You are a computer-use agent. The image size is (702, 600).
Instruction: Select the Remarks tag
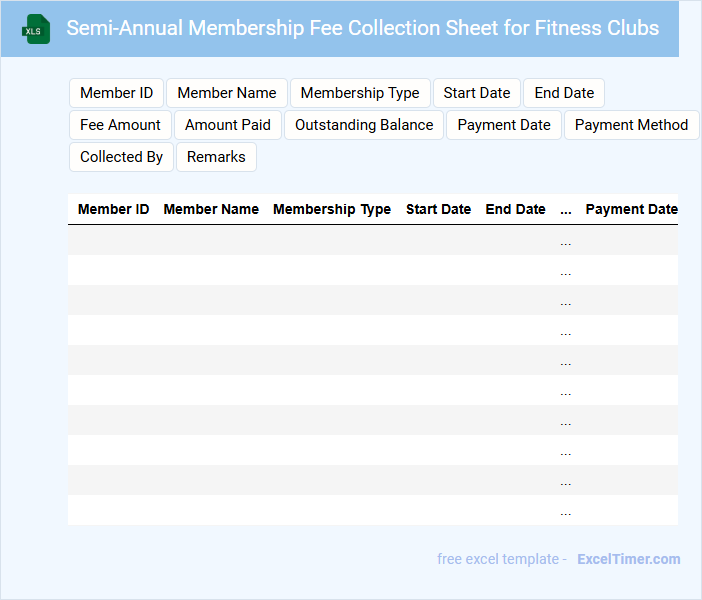pyautogui.click(x=216, y=157)
